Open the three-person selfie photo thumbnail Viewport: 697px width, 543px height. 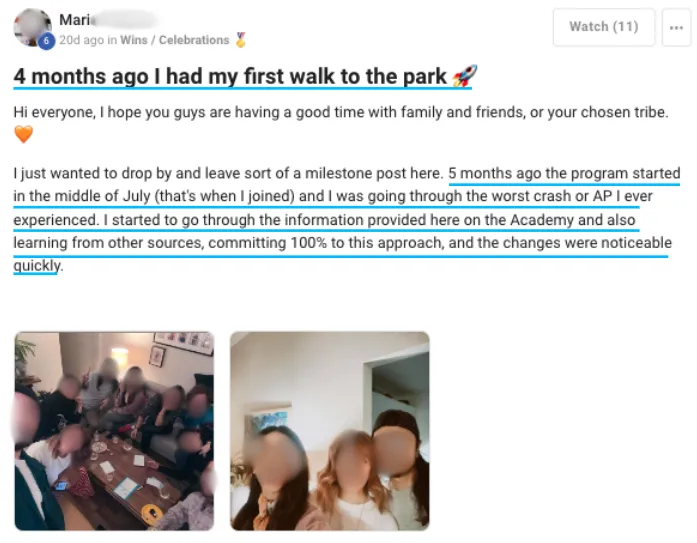coord(330,431)
